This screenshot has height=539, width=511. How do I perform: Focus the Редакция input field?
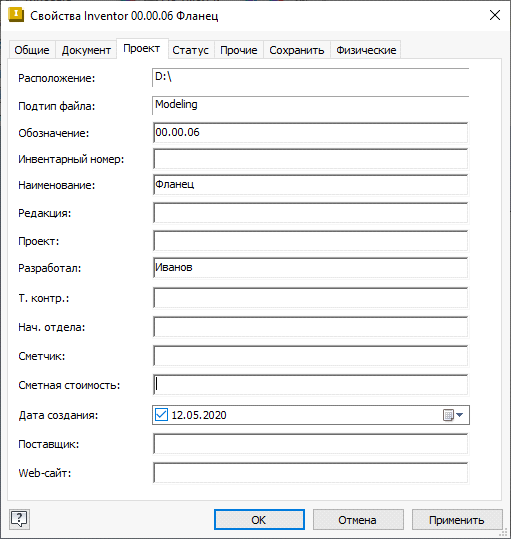pos(310,213)
